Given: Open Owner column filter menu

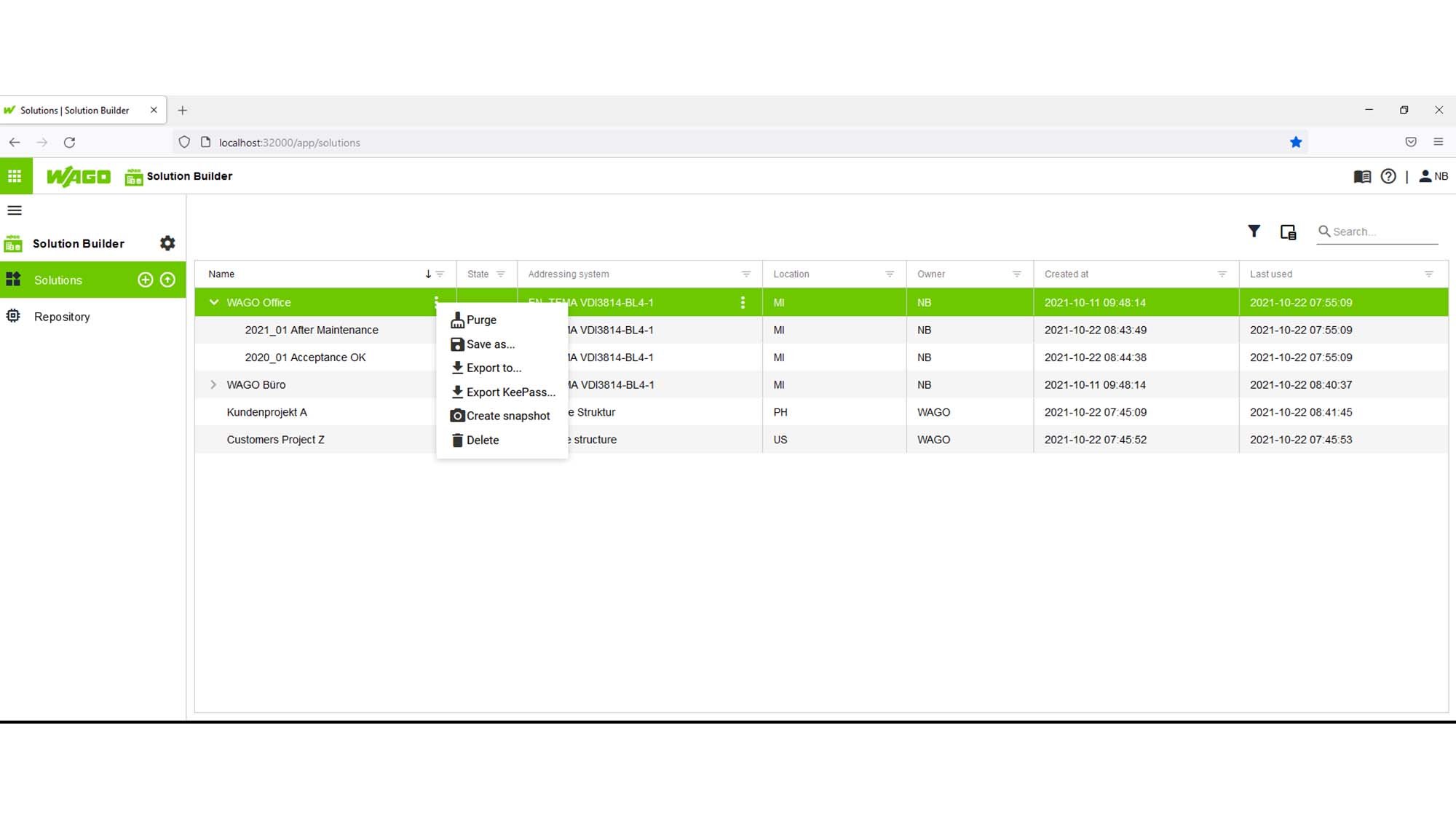Looking at the screenshot, I should pos(1017,274).
